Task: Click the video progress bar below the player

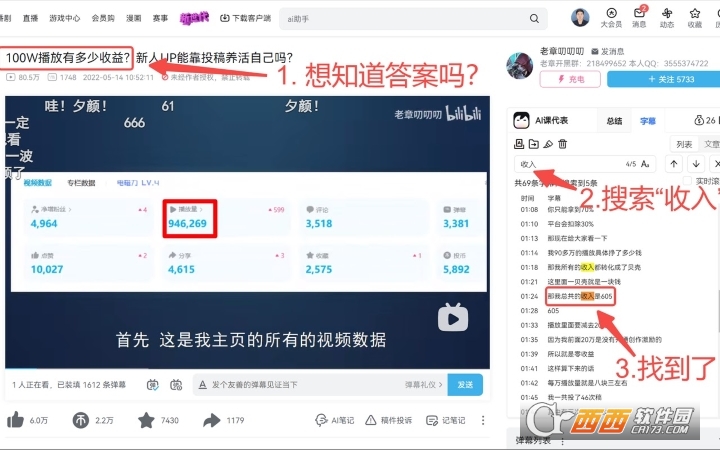Action: coord(247,369)
